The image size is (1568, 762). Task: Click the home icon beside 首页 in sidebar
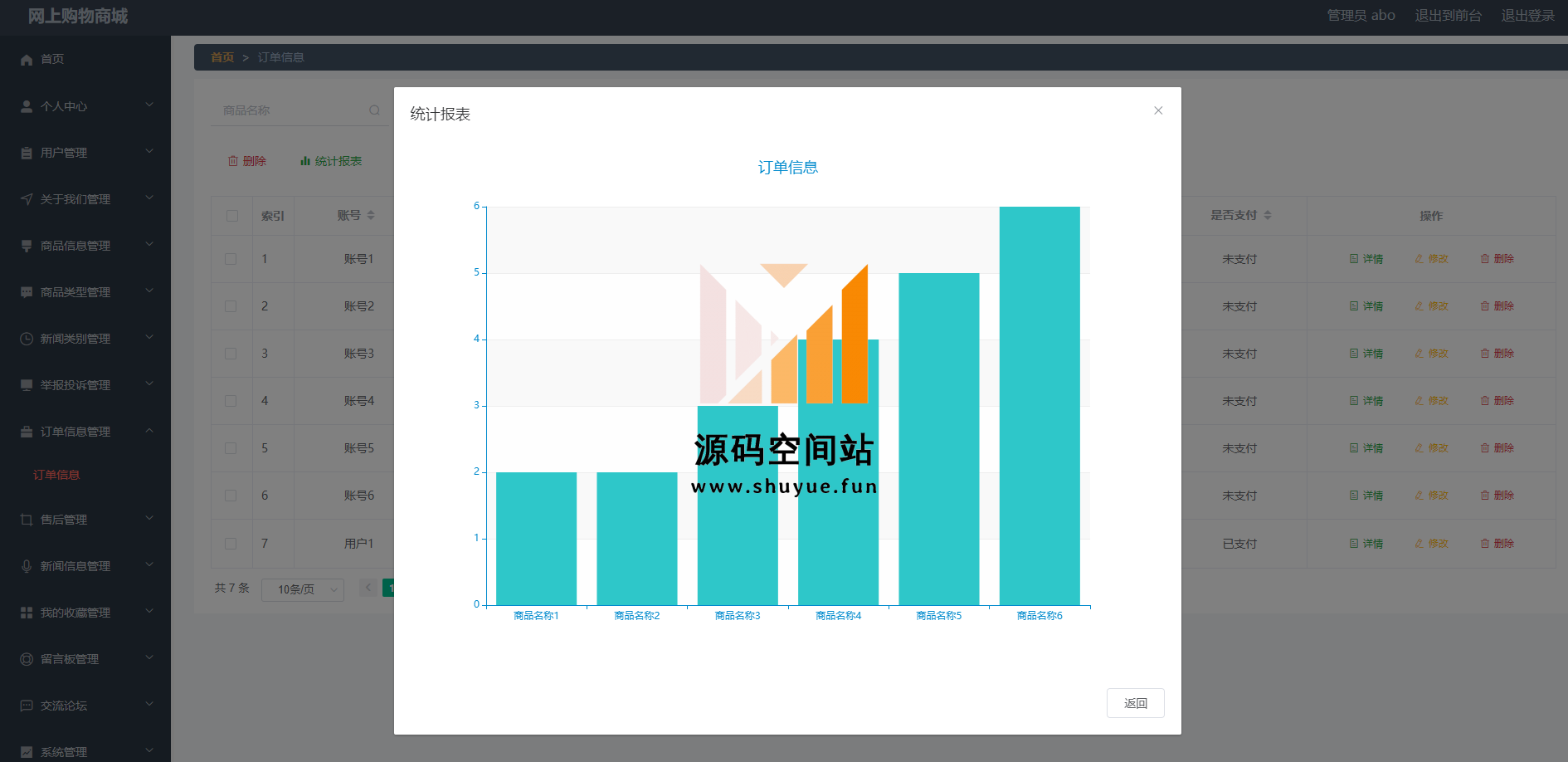click(27, 60)
